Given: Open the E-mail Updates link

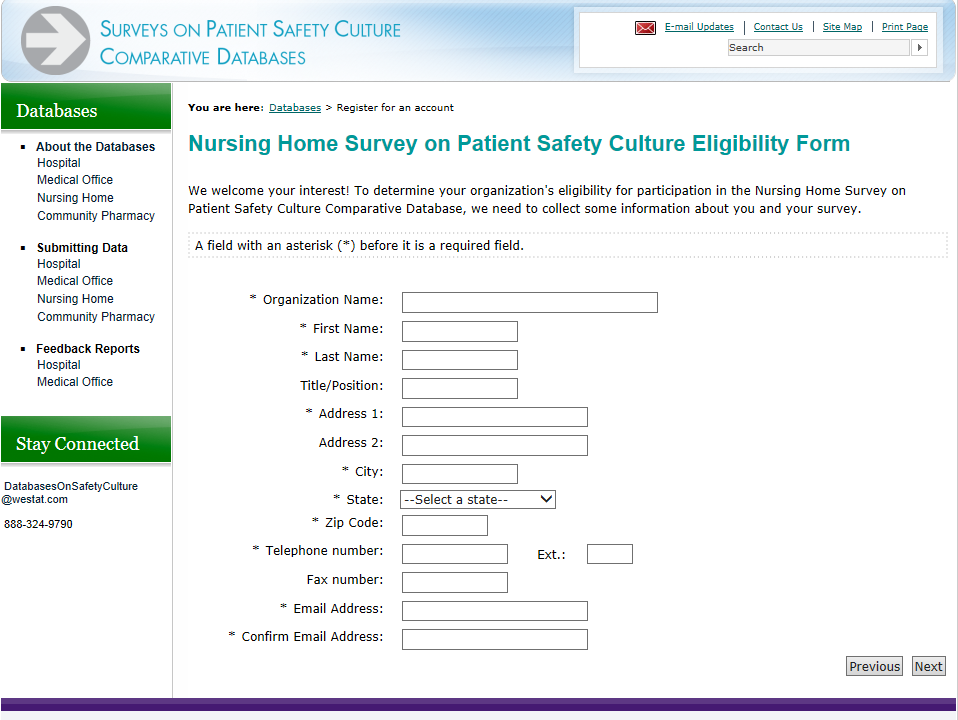Looking at the screenshot, I should 699,27.
